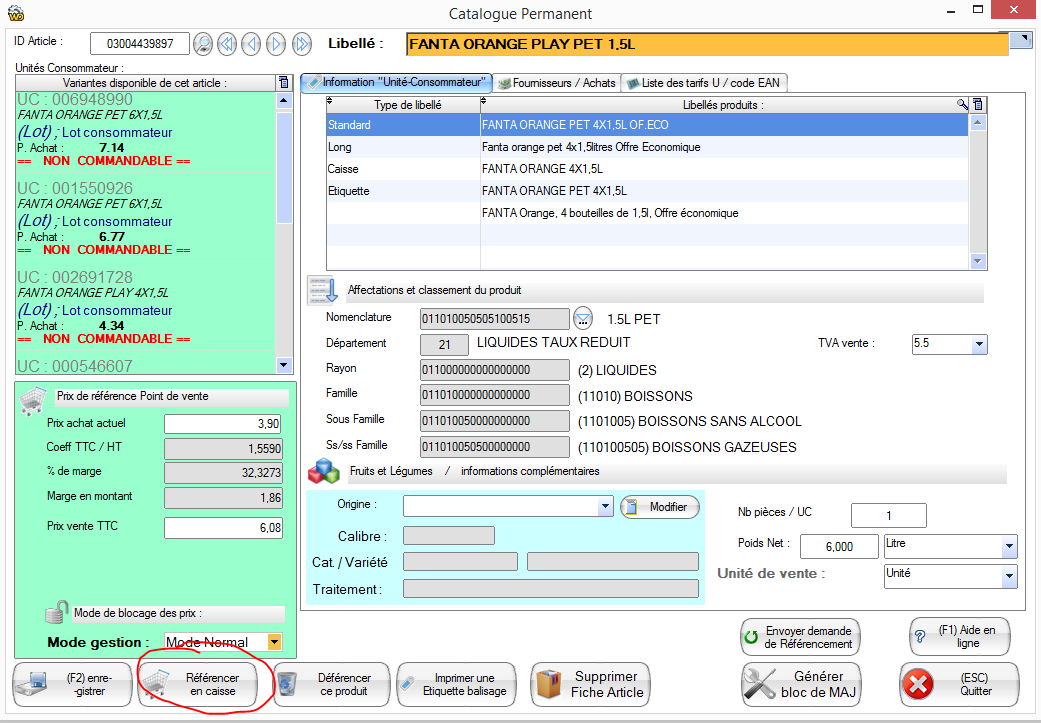Viewport: 1041px width, 723px height.
Task: Open the Unité de vente dropdown
Action: (1008, 576)
